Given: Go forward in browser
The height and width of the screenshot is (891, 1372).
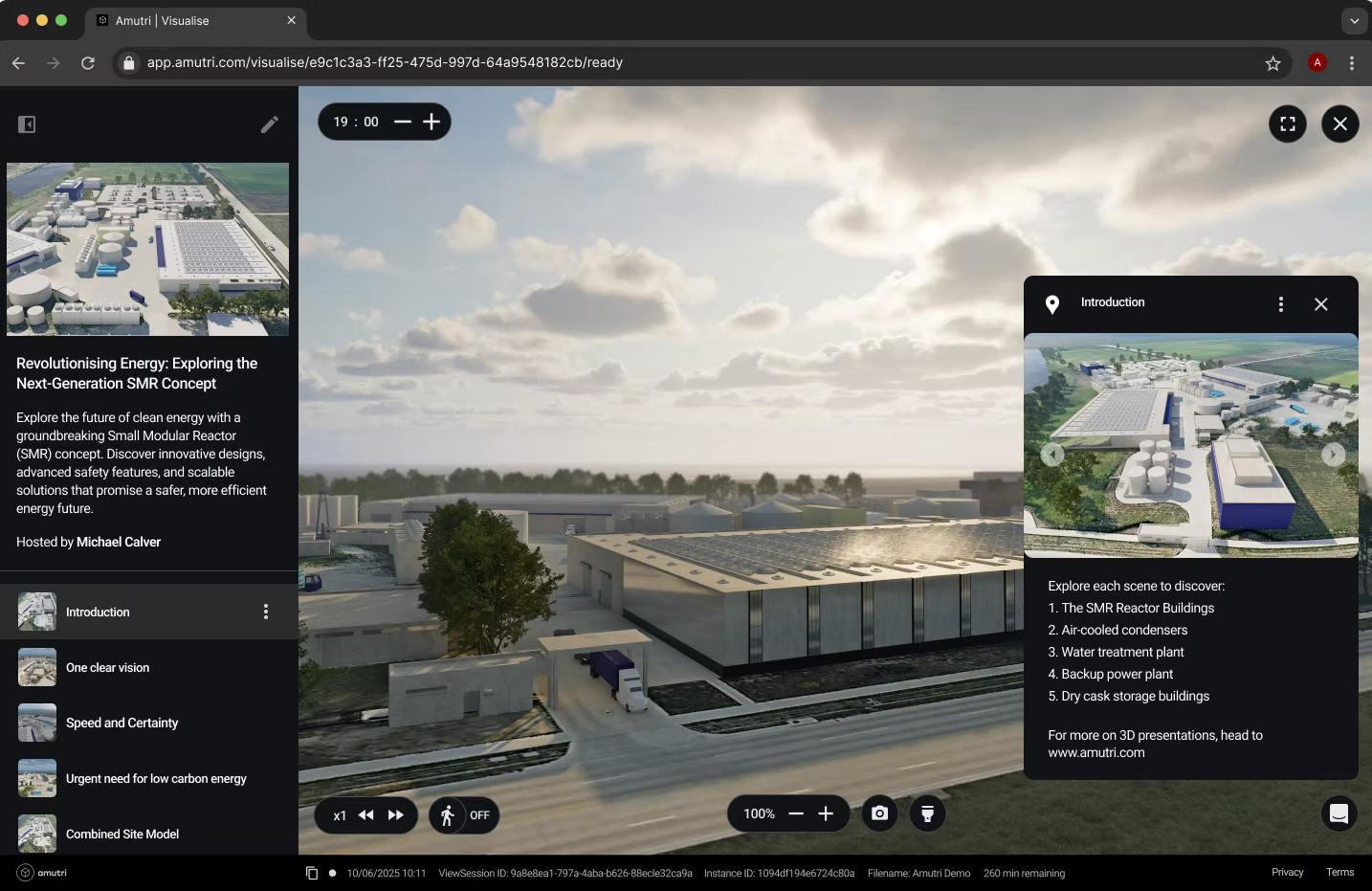Looking at the screenshot, I should coord(54,62).
